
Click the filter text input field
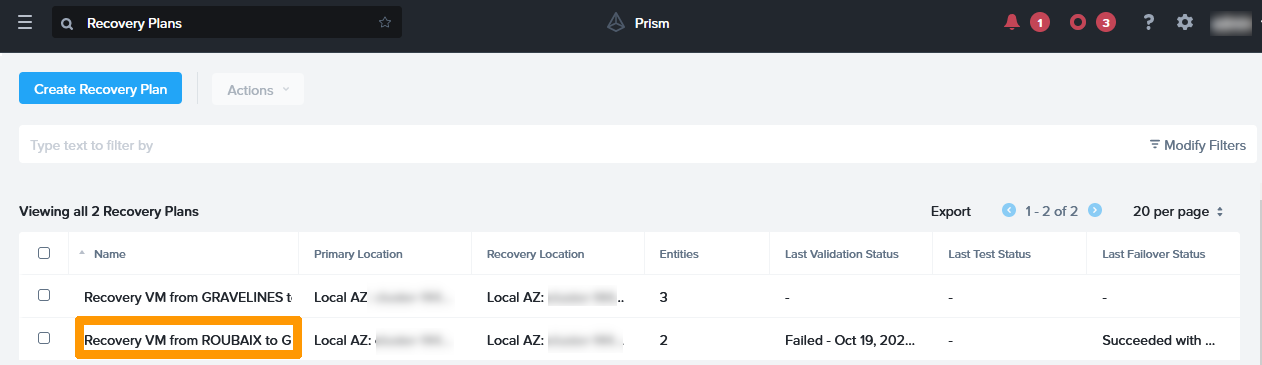580,145
